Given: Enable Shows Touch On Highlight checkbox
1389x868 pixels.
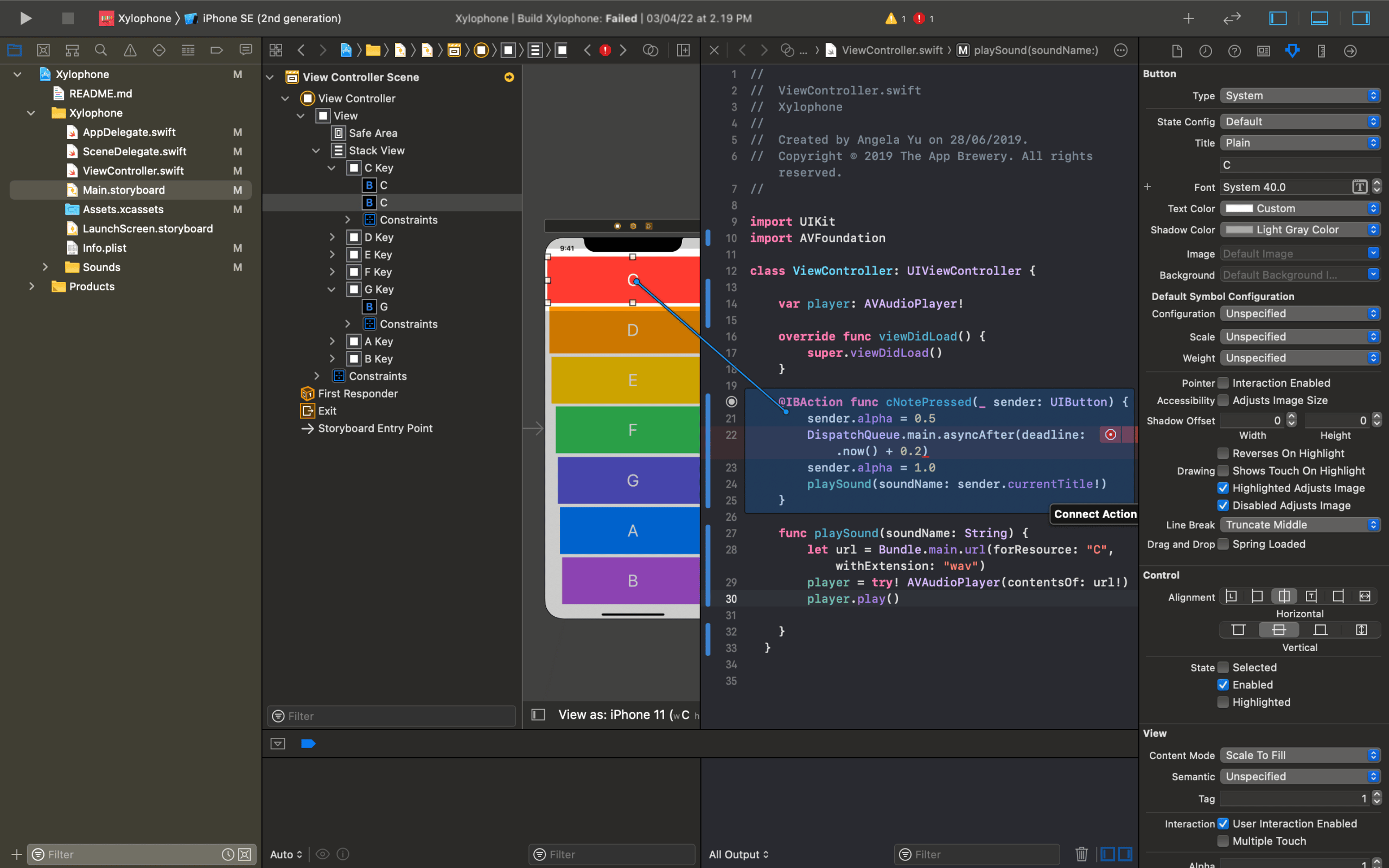Looking at the screenshot, I should pos(1223,471).
